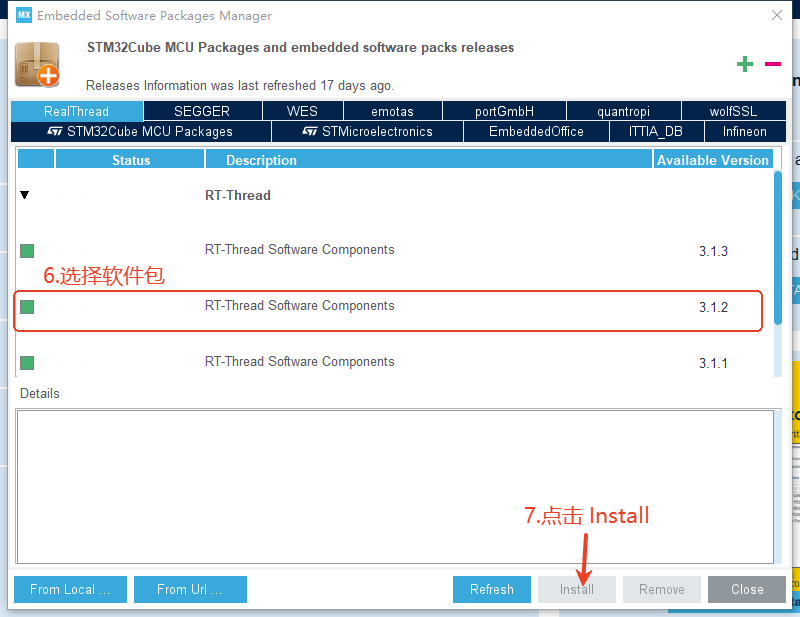Switch to EmbeddedOffice tab
Viewport: 800px width, 617px height.
536,132
